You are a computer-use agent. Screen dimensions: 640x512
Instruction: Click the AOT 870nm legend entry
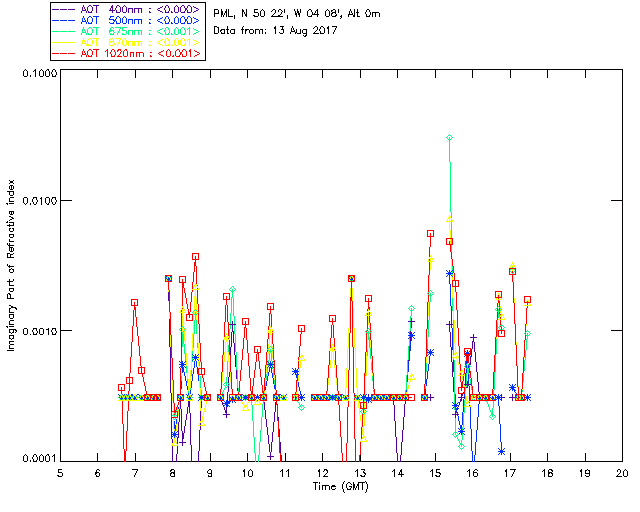(x=128, y=42)
